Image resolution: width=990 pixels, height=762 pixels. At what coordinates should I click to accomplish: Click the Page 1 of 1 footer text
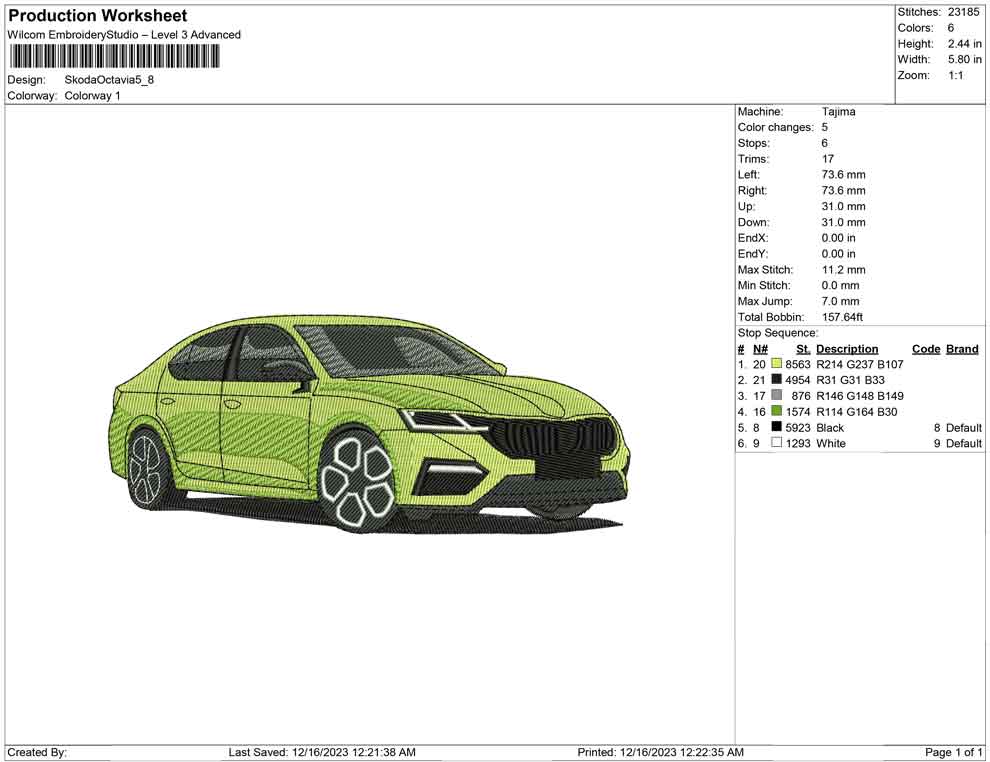[x=954, y=752]
